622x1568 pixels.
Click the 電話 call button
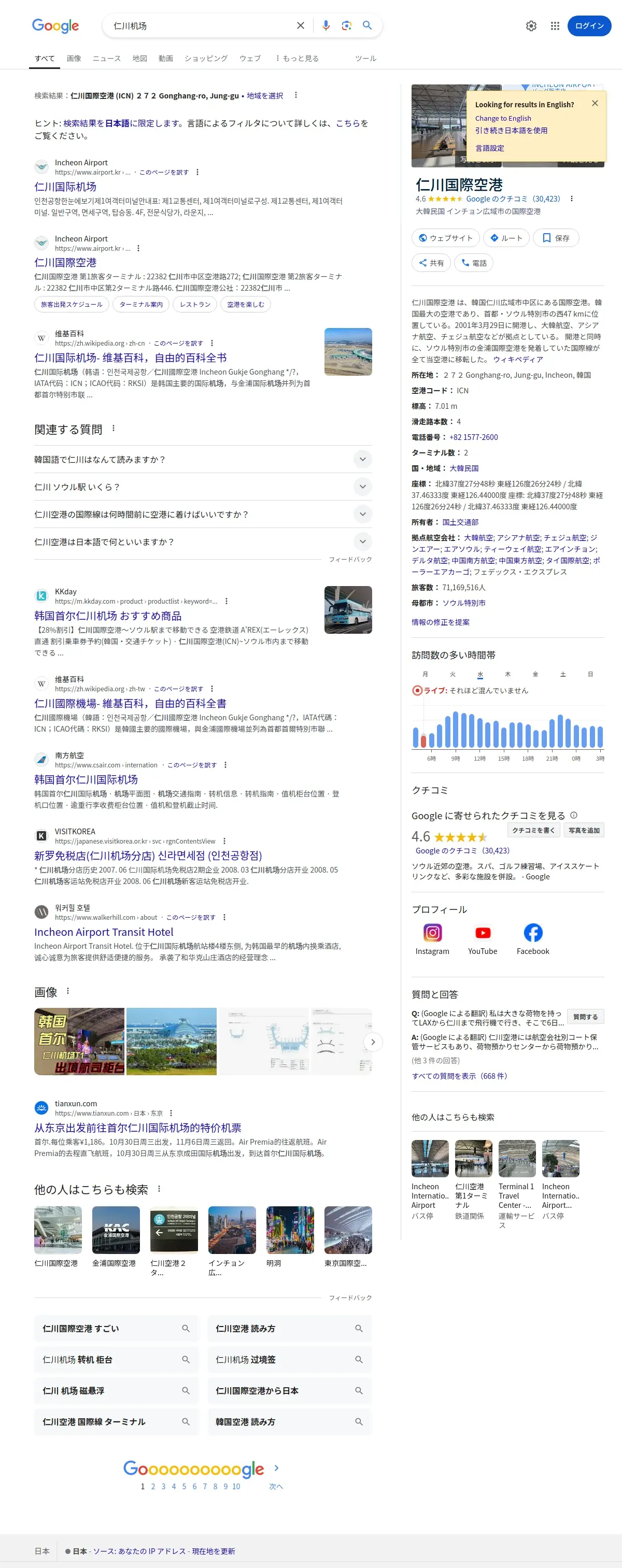(474, 263)
